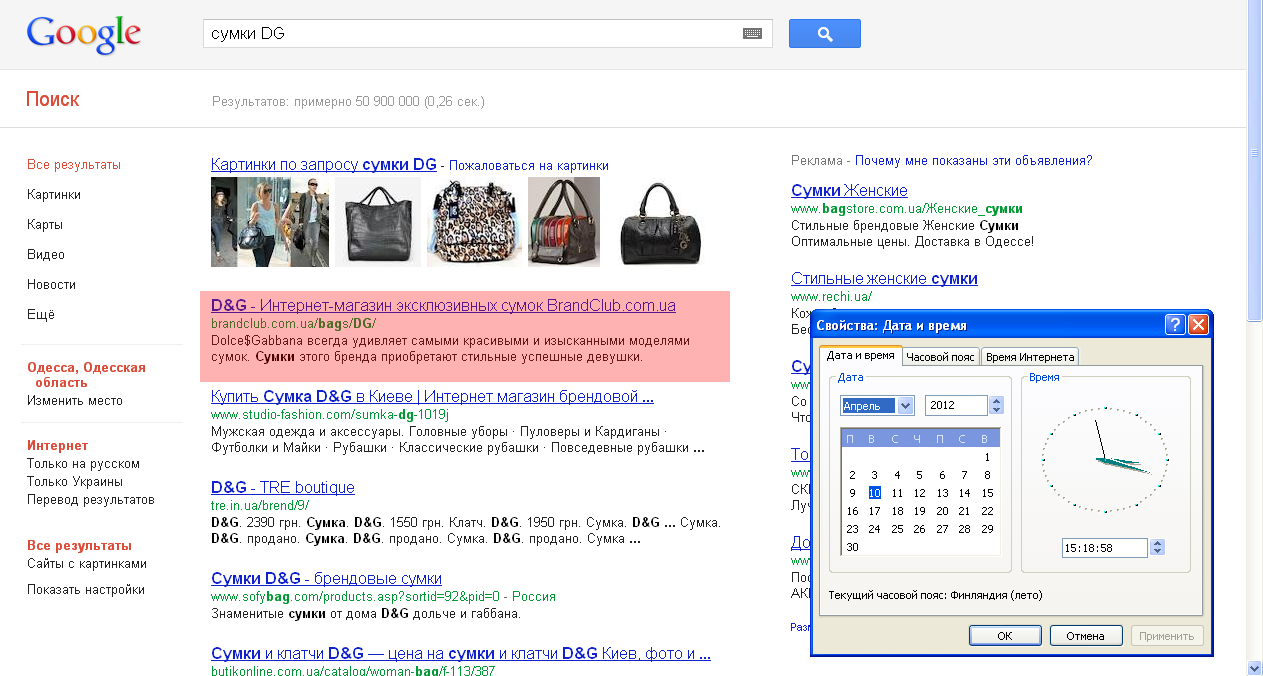Switch to the Часовой пояс tab
The height and width of the screenshot is (676, 1263).
coord(941,356)
